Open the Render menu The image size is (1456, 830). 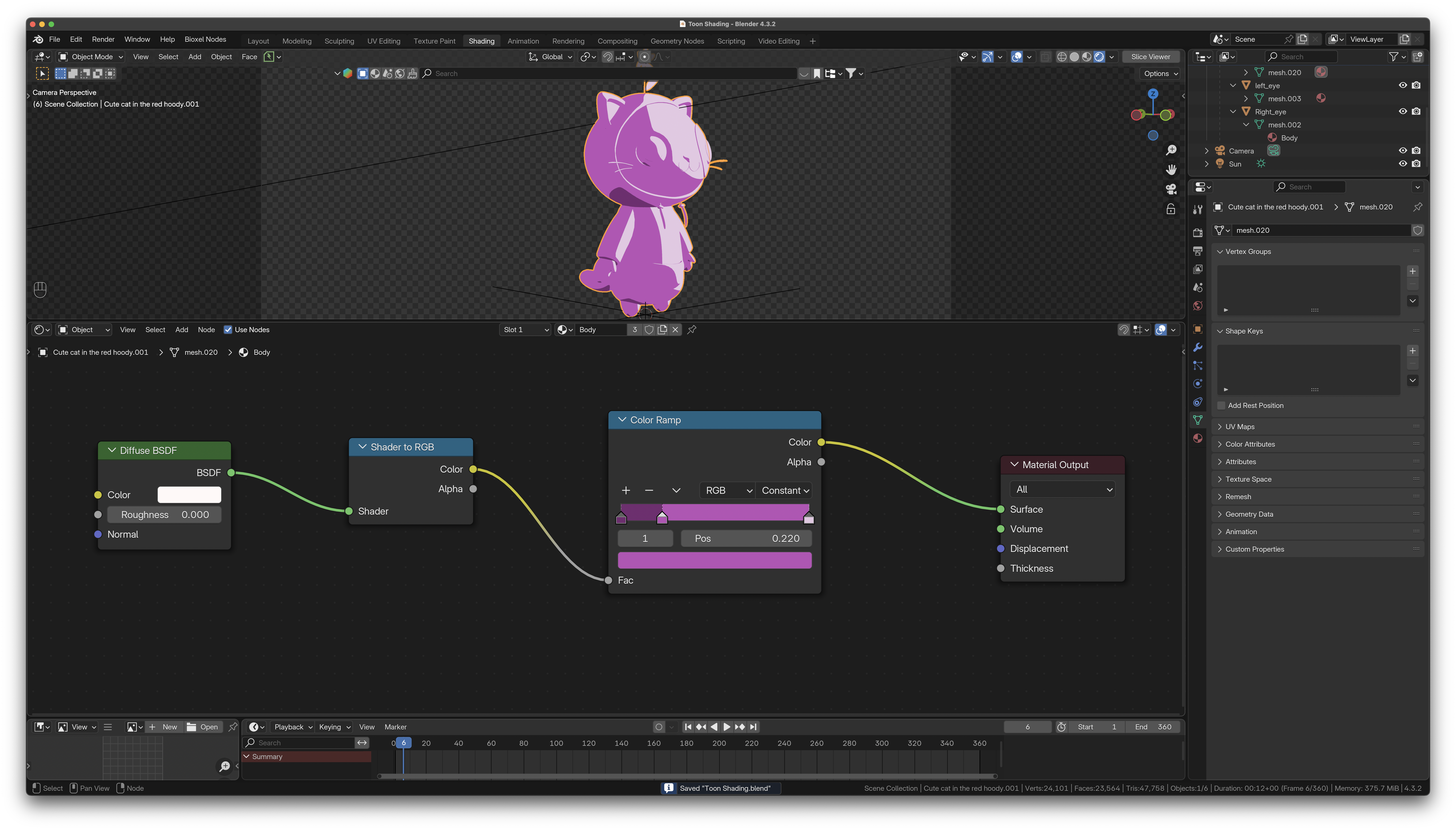point(103,39)
